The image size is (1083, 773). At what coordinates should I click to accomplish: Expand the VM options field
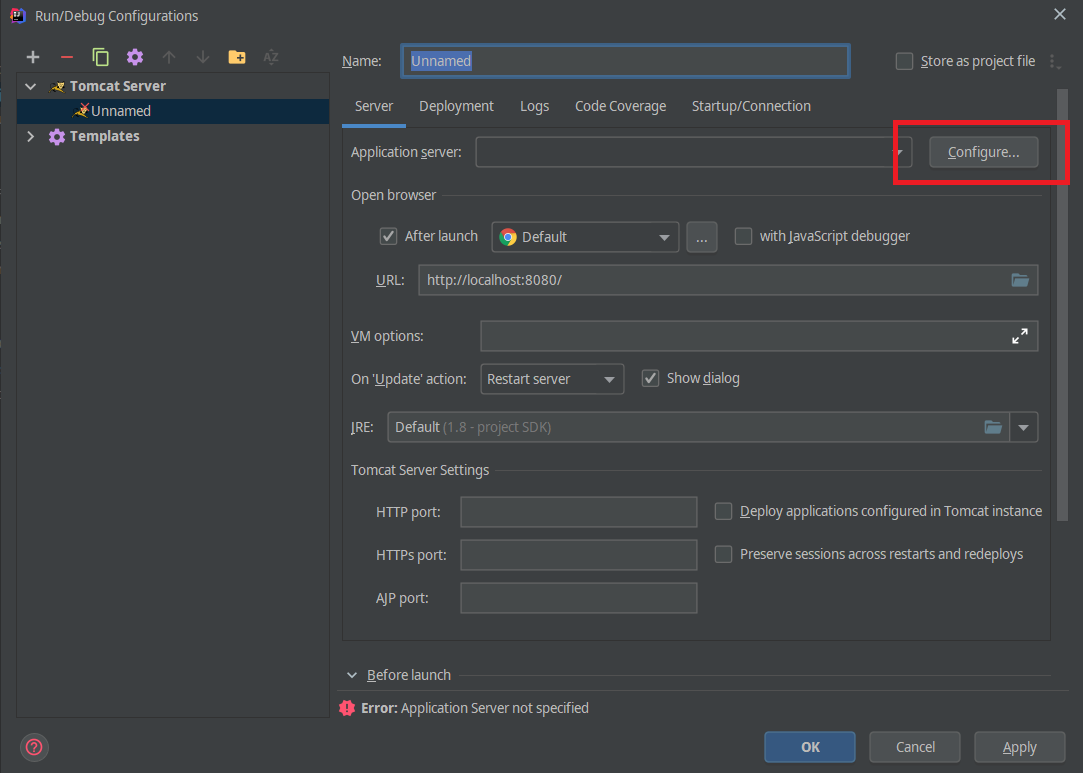[1019, 336]
